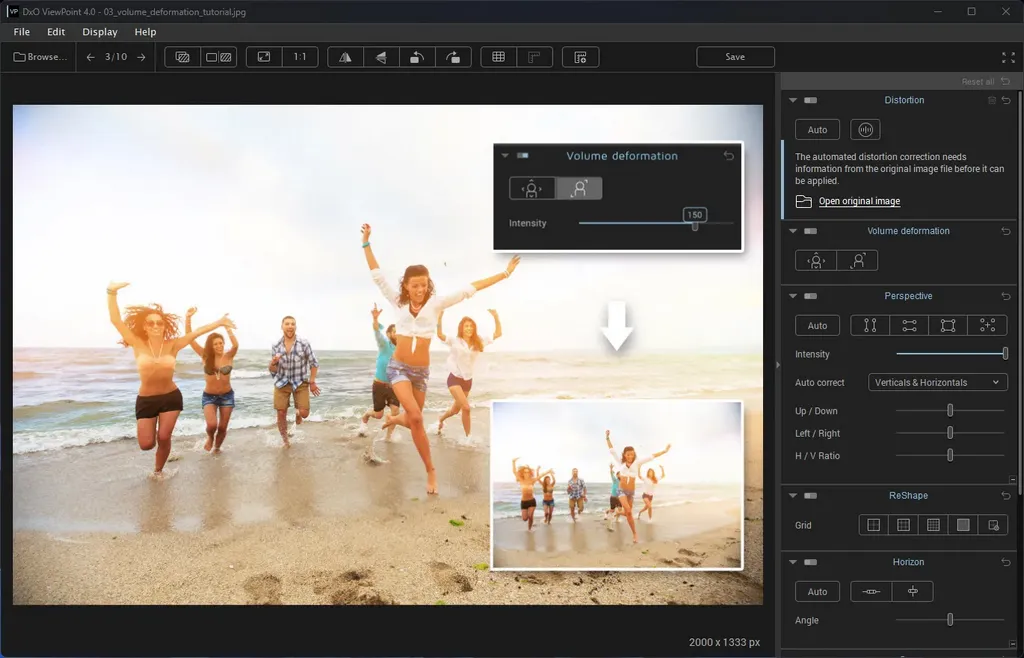The height and width of the screenshot is (658, 1024).
Task: Select the manual distortion correction icon
Action: tap(865, 130)
